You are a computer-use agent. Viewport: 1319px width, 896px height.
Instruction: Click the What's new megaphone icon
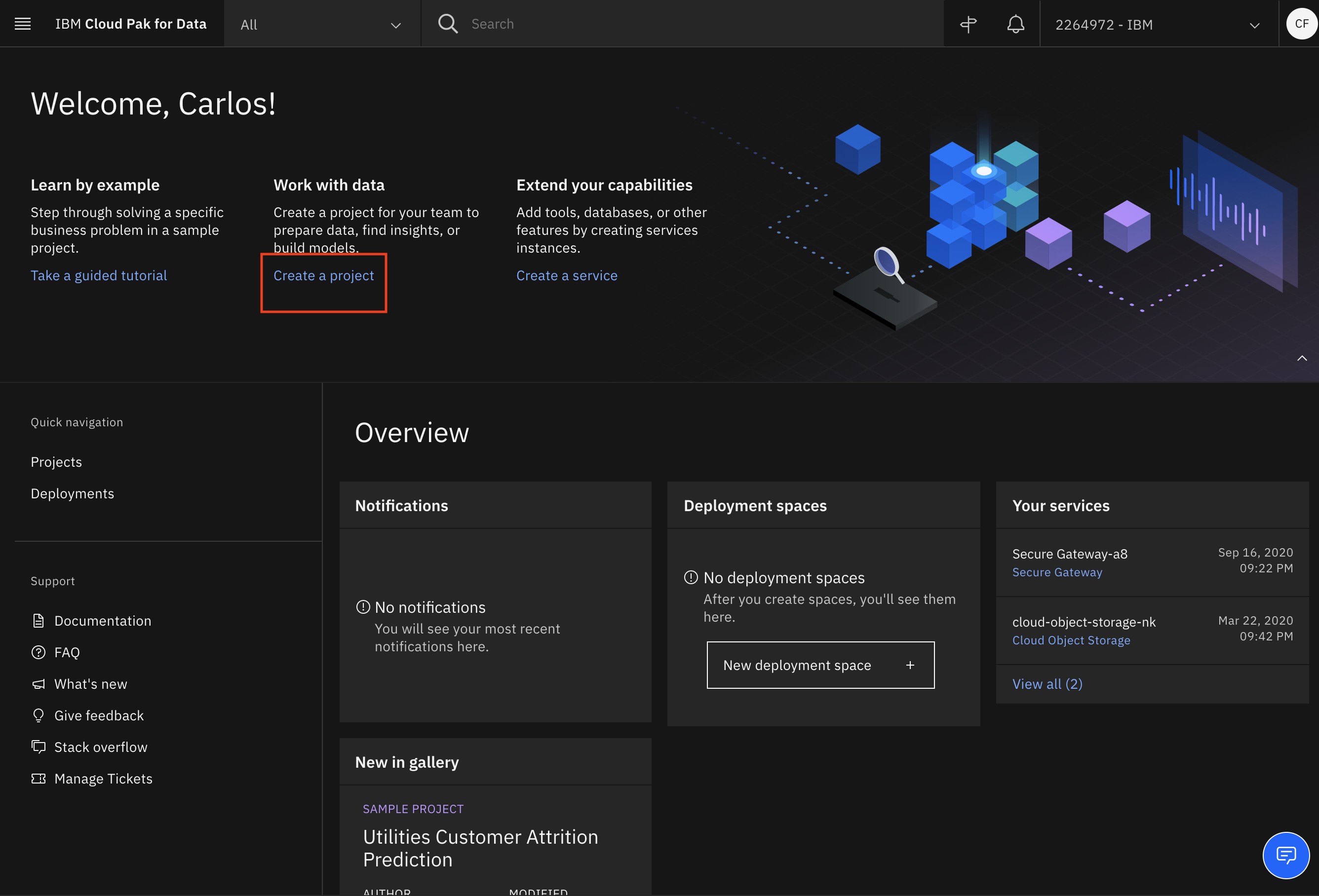[x=38, y=684]
